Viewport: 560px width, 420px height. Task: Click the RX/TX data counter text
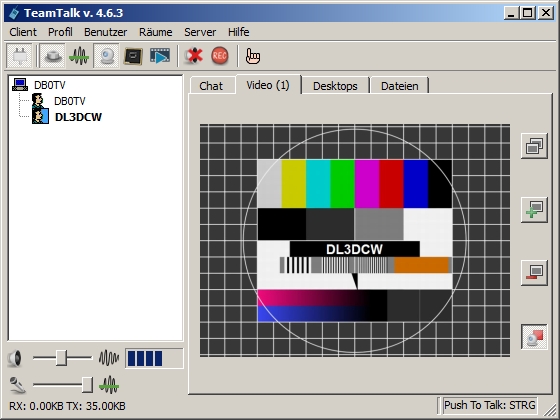(x=67, y=406)
